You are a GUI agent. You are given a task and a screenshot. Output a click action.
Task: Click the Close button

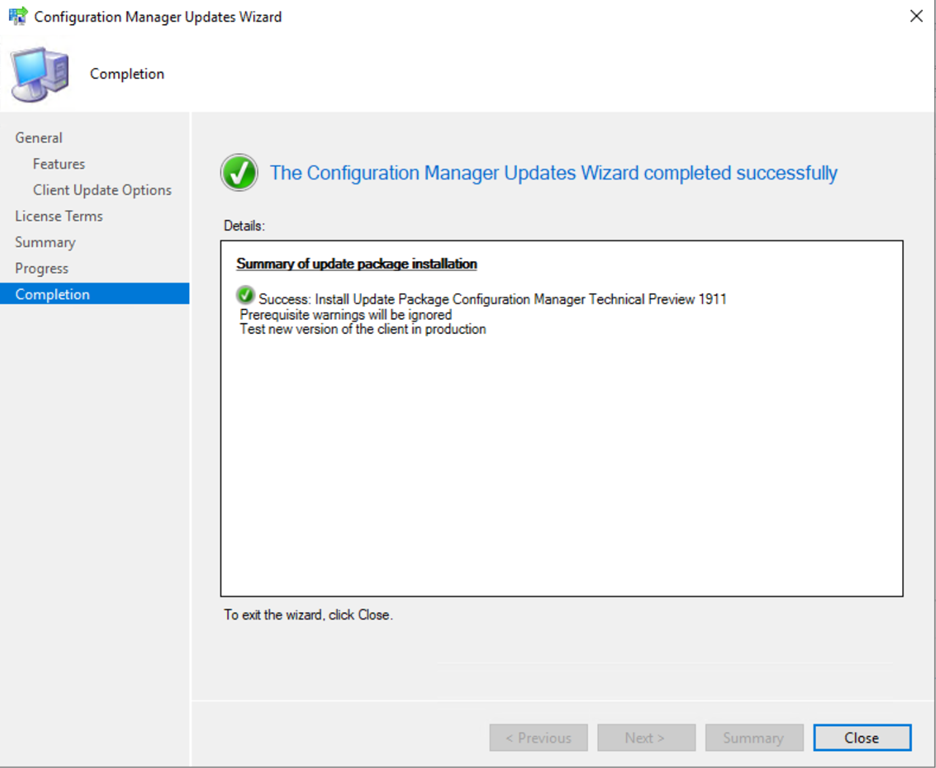pyautogui.click(x=861, y=737)
